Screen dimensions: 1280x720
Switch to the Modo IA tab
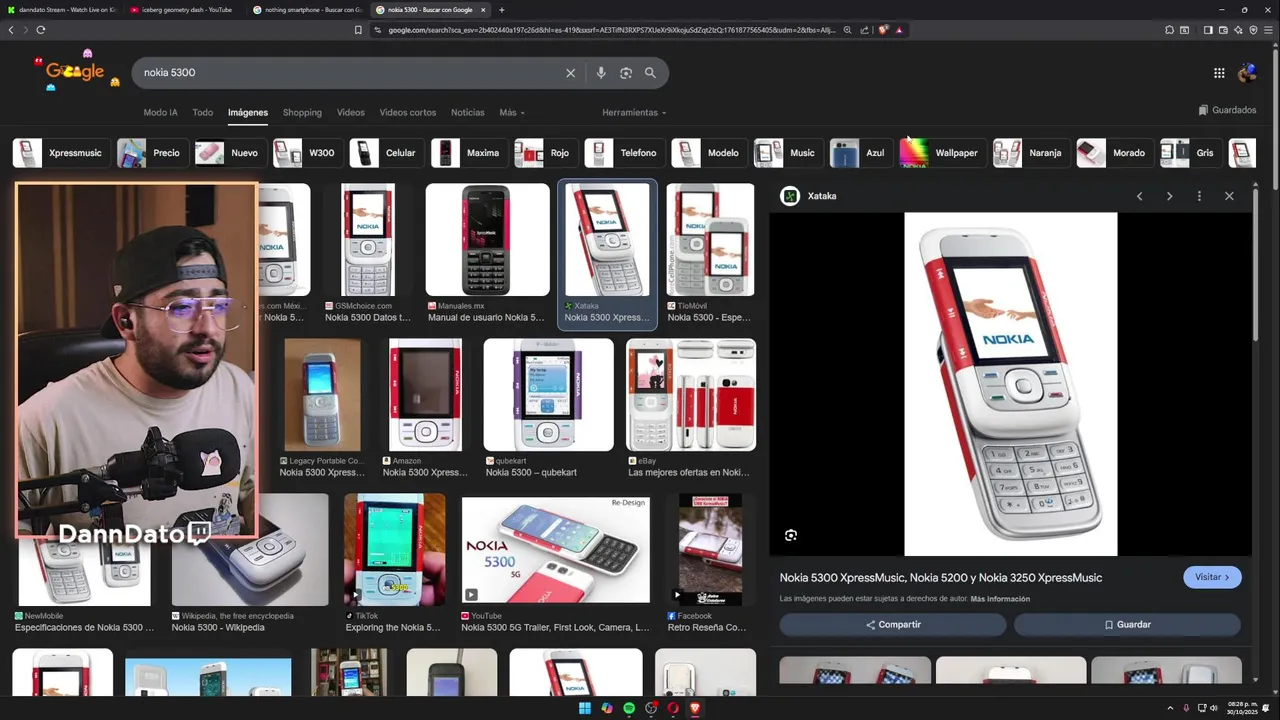click(x=160, y=113)
